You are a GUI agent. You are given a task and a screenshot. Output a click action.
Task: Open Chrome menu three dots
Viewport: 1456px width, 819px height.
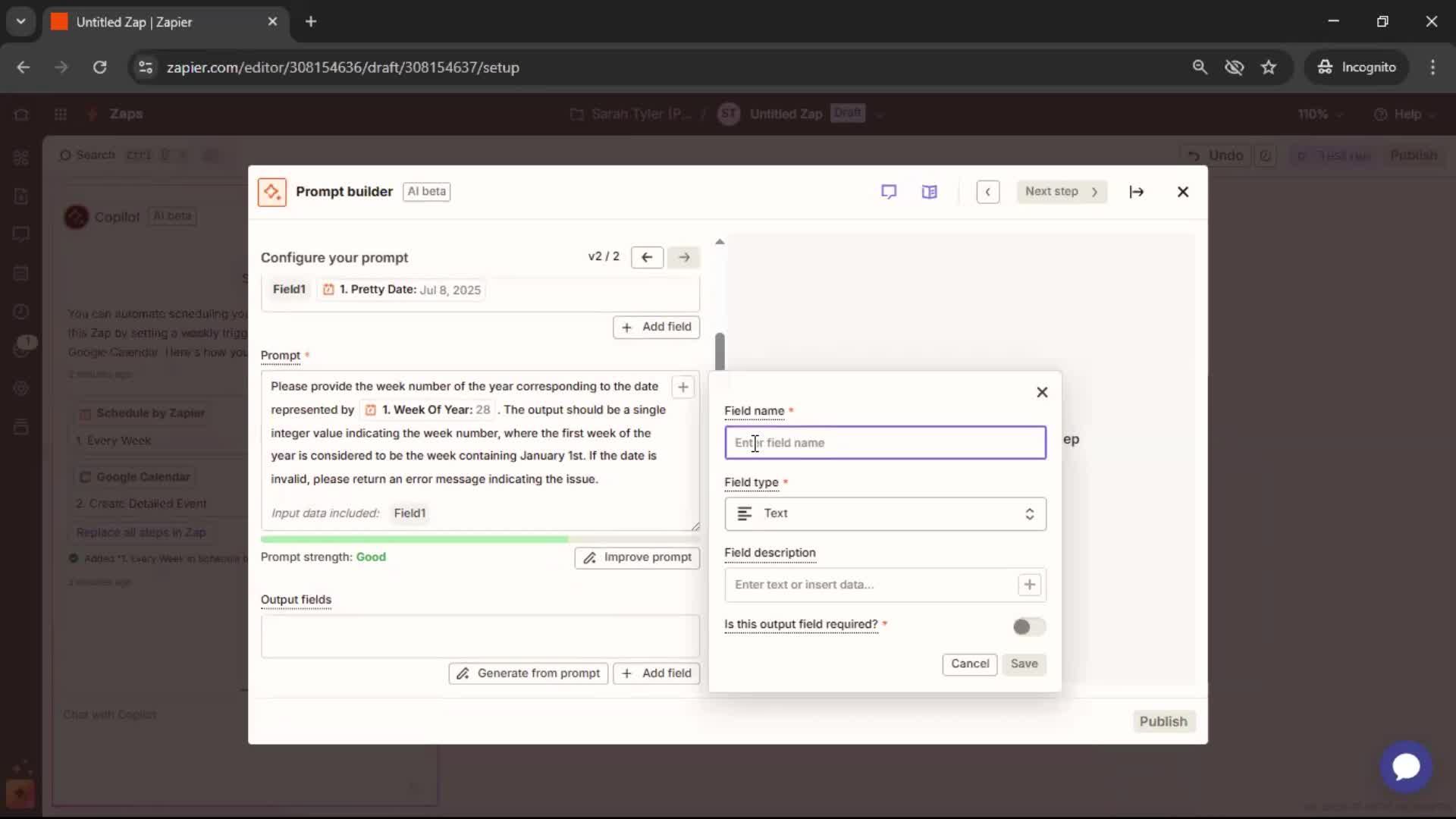1432,67
